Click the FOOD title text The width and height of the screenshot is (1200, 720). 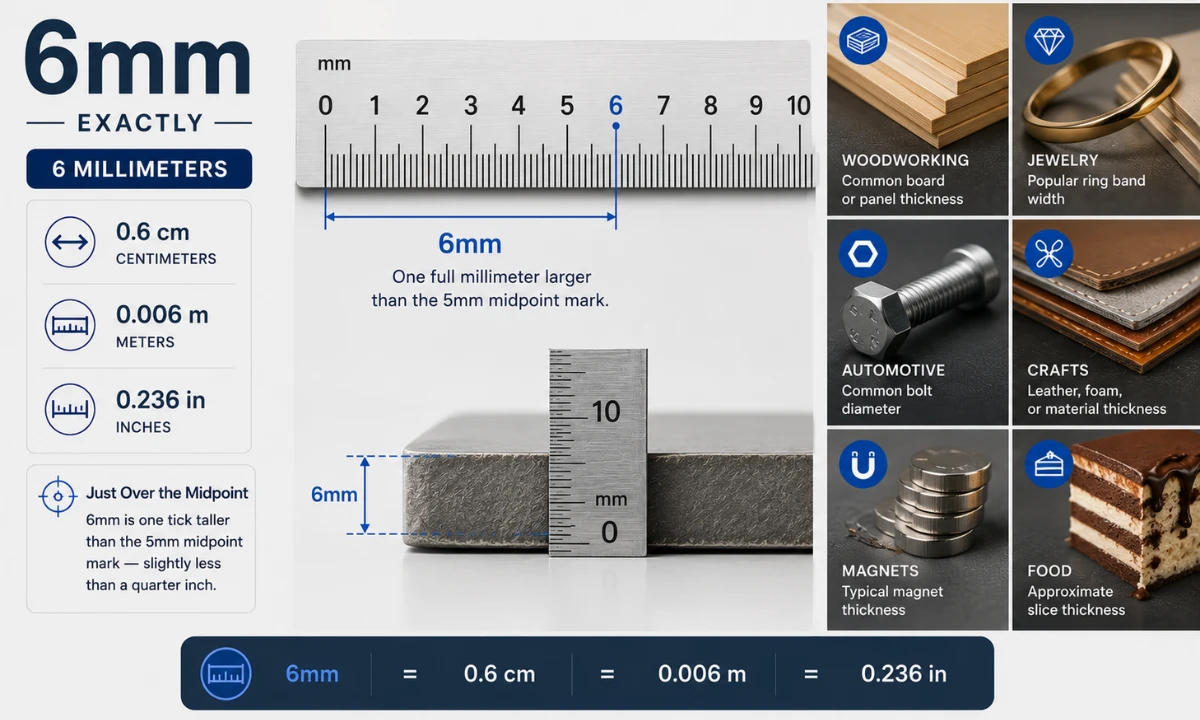click(1049, 571)
